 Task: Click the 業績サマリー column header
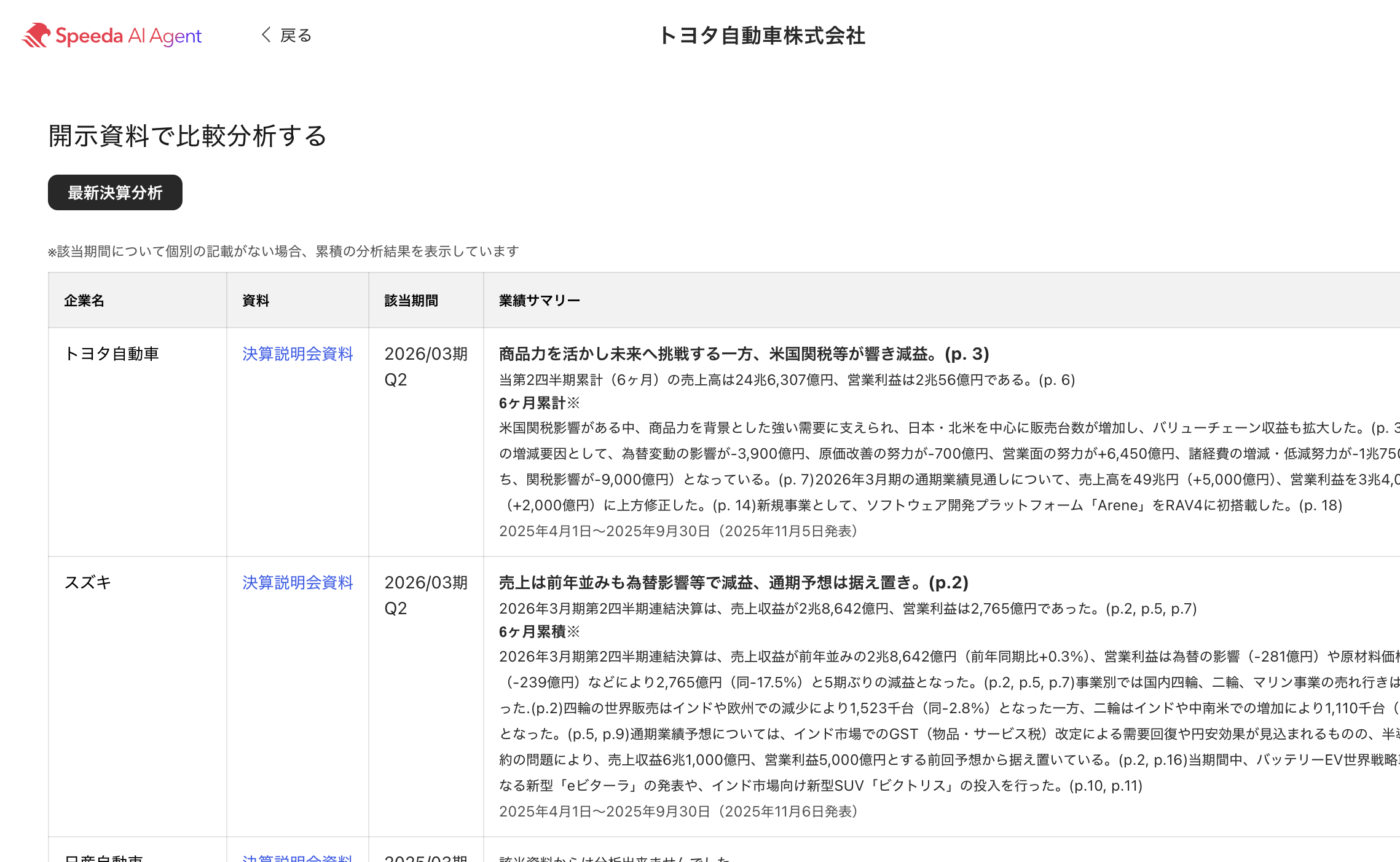[x=540, y=301]
